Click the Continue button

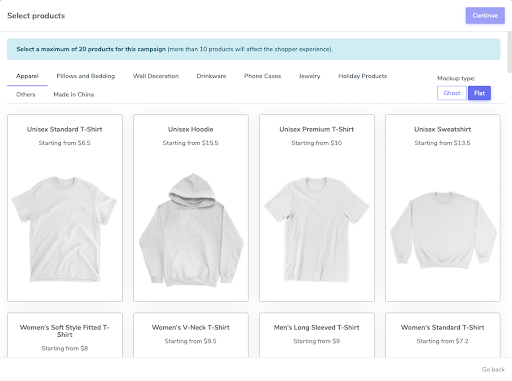[x=485, y=15]
